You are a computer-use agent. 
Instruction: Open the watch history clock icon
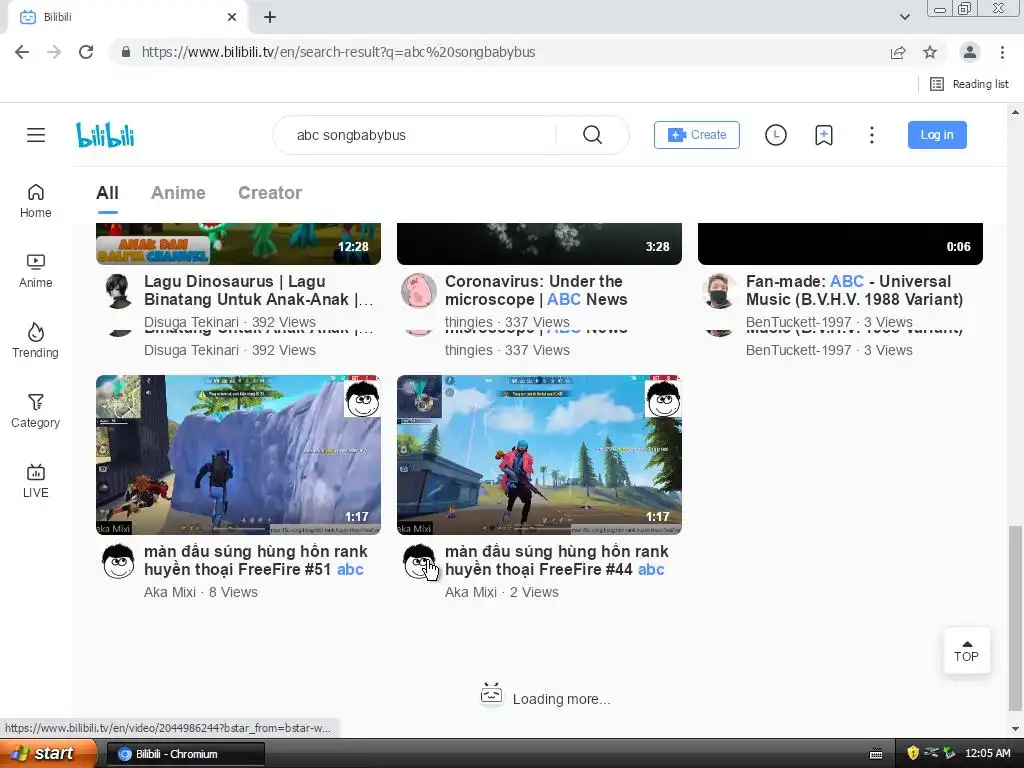pos(776,135)
